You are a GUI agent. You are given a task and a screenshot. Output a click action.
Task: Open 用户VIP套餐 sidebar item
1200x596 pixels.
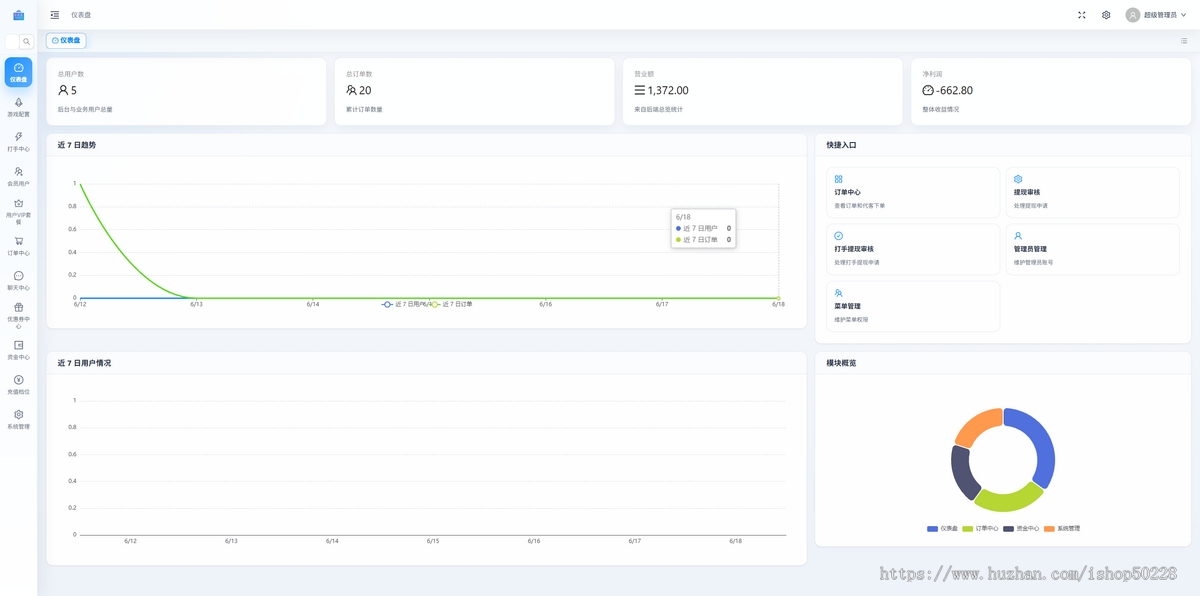coord(18,211)
